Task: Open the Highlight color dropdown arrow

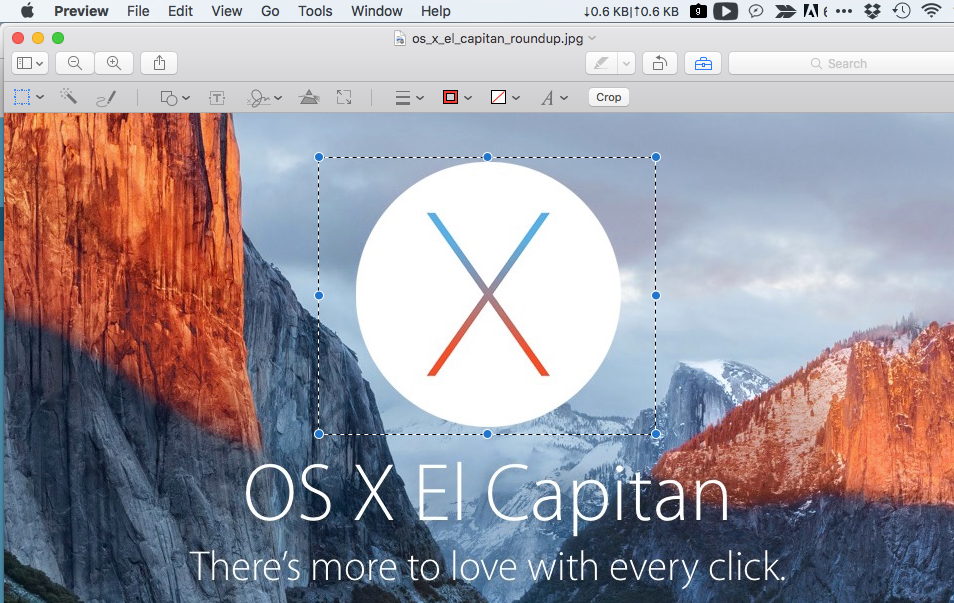Action: (x=626, y=63)
